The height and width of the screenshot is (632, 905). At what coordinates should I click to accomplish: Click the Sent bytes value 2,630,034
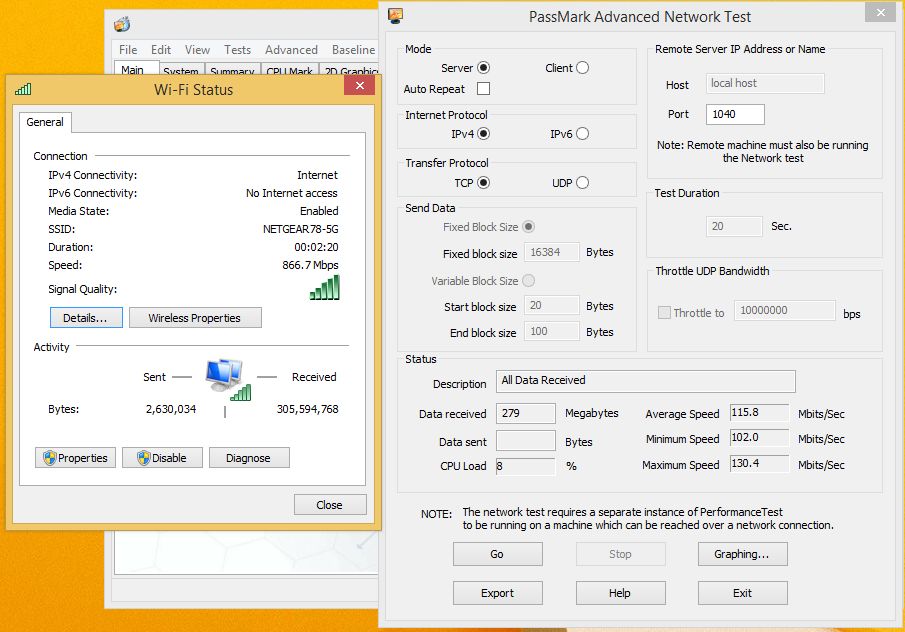(x=171, y=409)
